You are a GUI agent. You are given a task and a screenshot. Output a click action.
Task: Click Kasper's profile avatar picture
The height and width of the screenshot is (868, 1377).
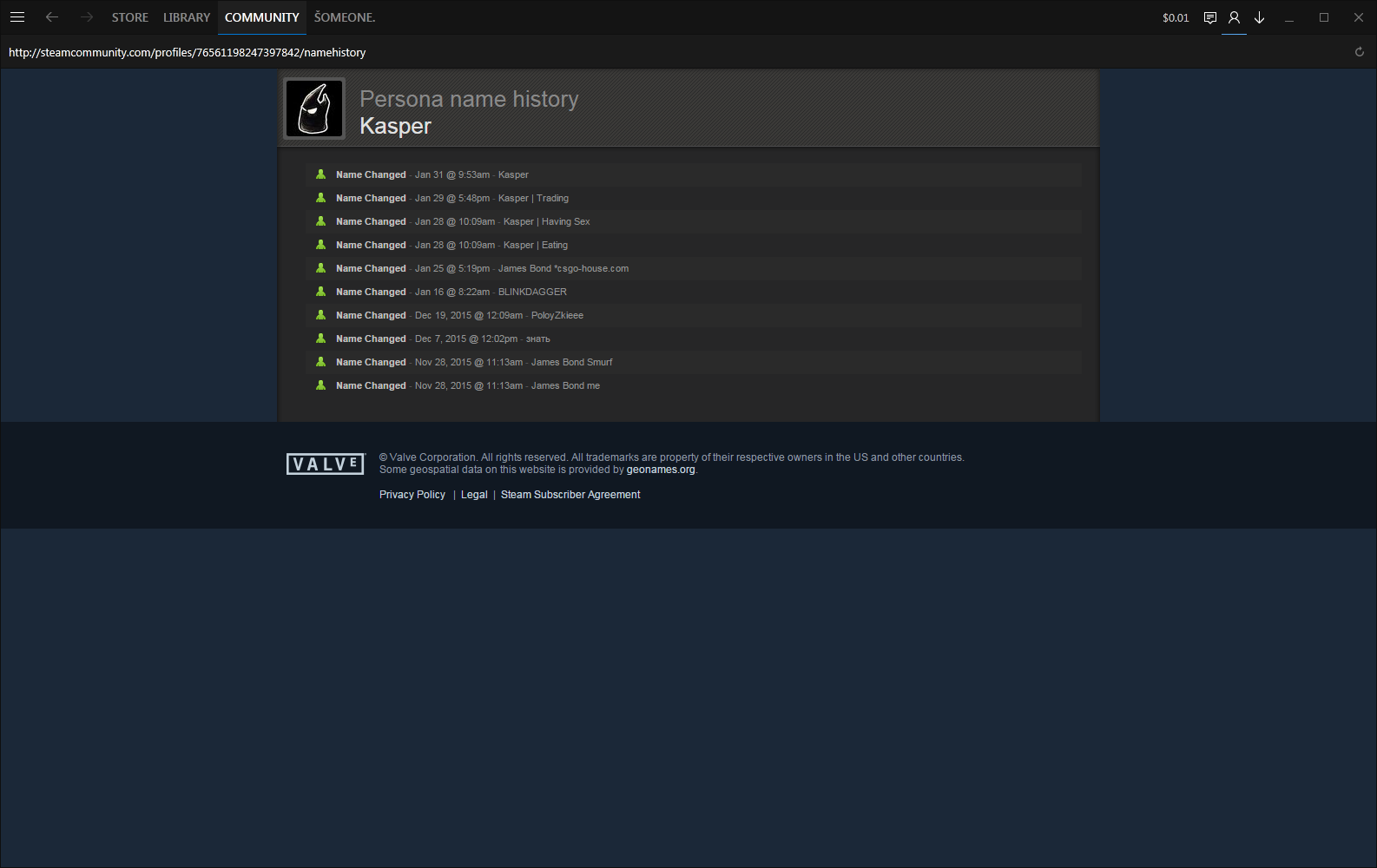[314, 108]
